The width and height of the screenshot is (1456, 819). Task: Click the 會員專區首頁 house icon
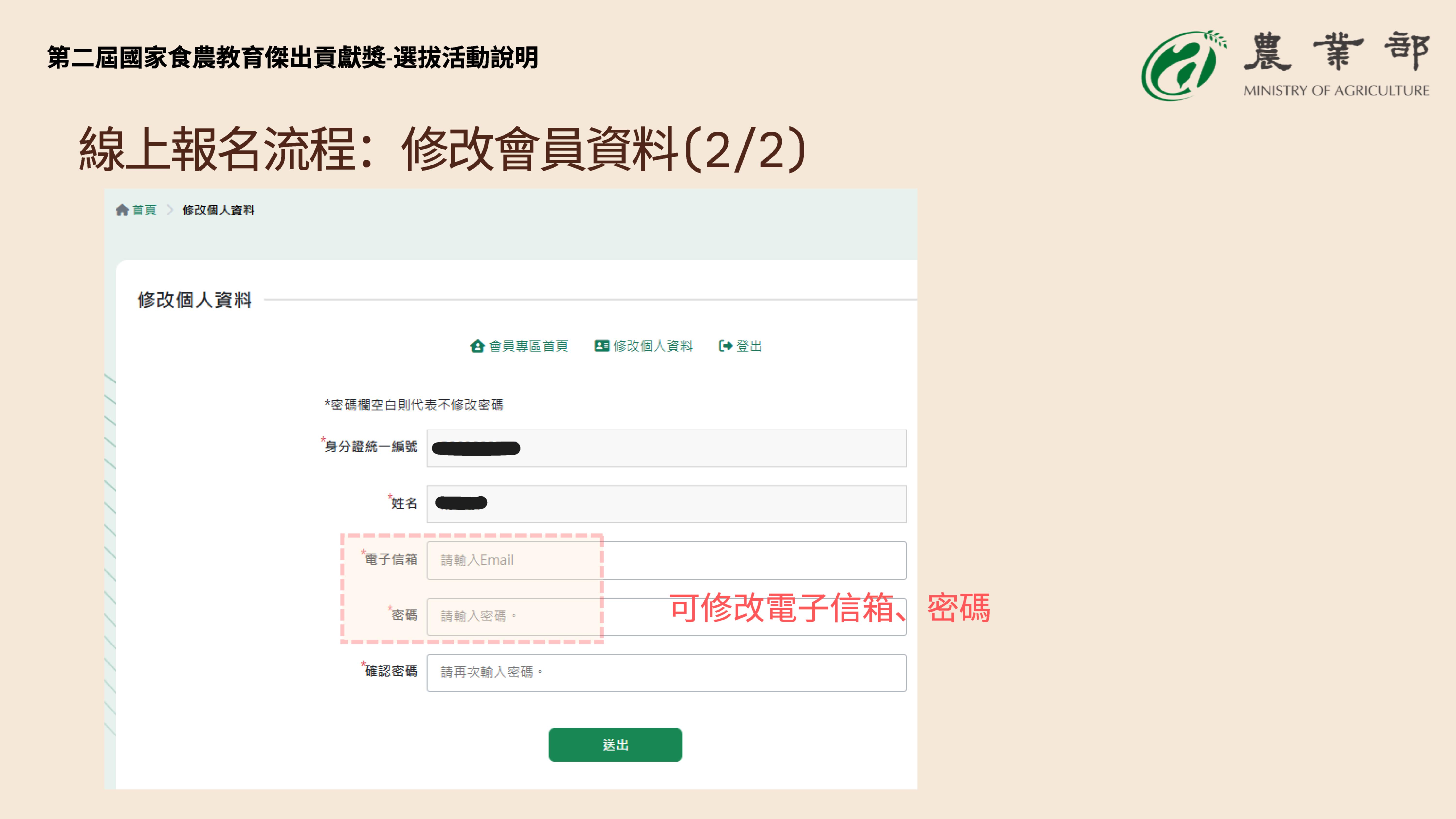pyautogui.click(x=477, y=346)
